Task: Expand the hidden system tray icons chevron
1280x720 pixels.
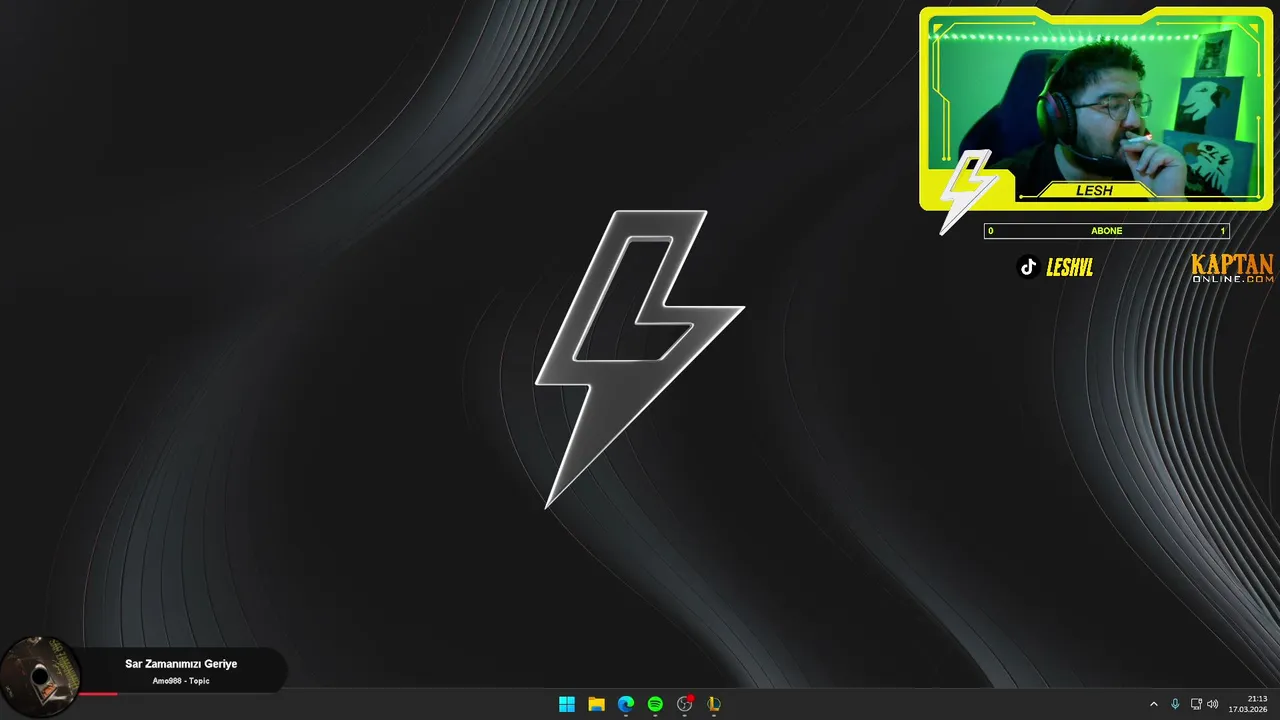Action: pos(1153,704)
